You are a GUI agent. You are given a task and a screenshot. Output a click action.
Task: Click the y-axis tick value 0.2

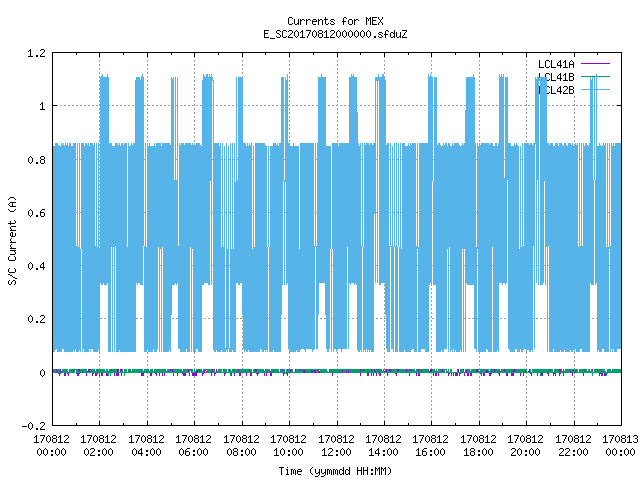[36, 319]
